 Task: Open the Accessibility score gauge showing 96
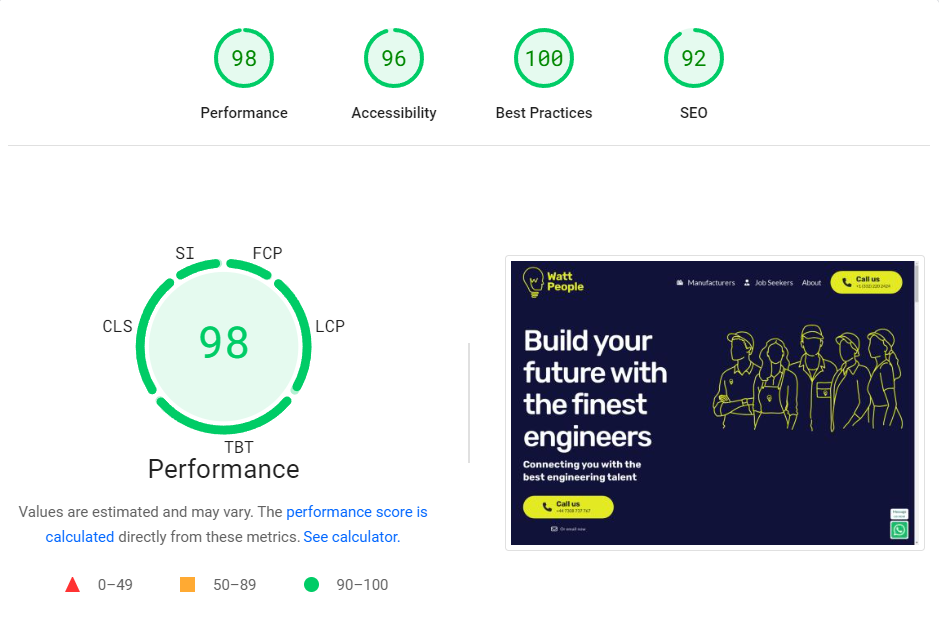pos(394,59)
